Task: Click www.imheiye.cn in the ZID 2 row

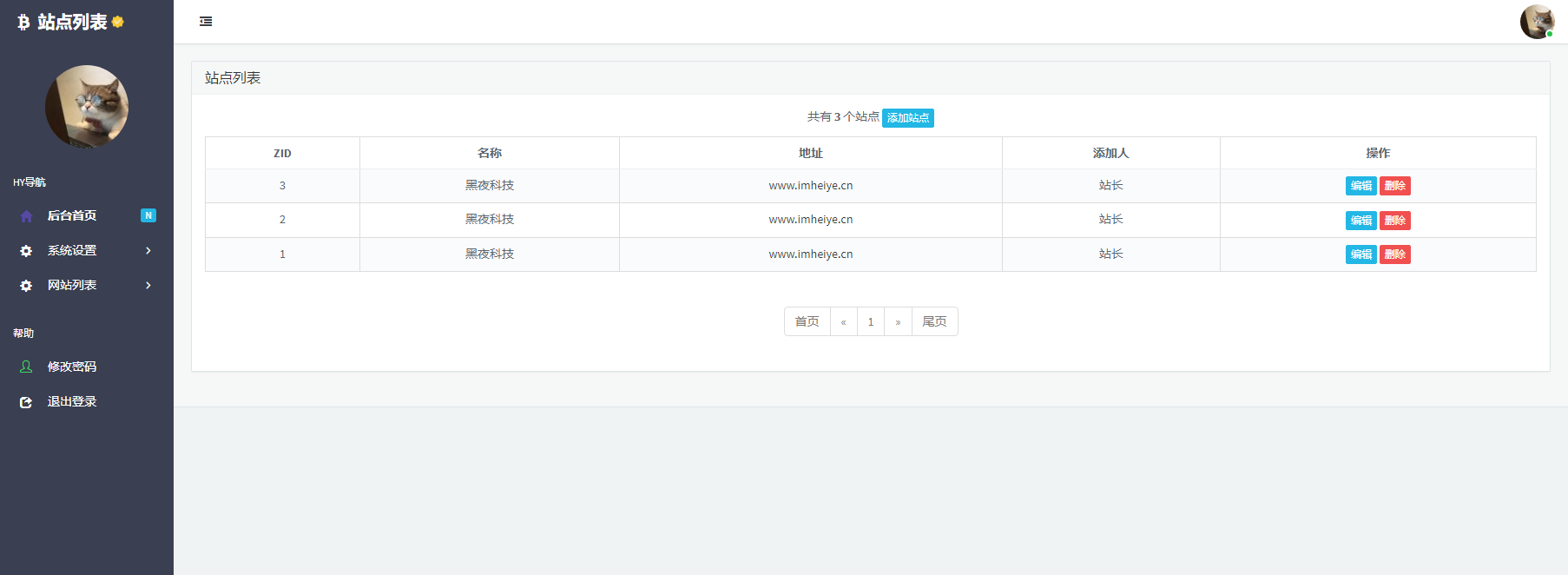Action: (811, 220)
